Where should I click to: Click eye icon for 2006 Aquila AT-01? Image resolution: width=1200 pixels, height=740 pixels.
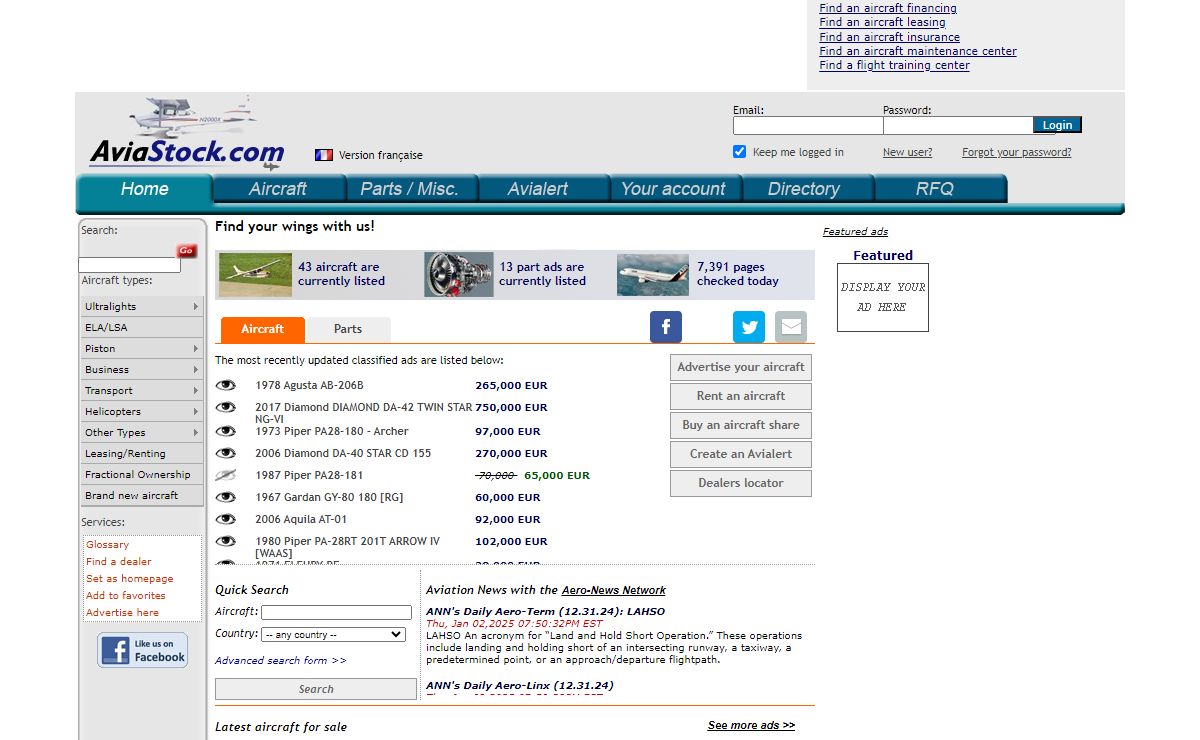226,519
